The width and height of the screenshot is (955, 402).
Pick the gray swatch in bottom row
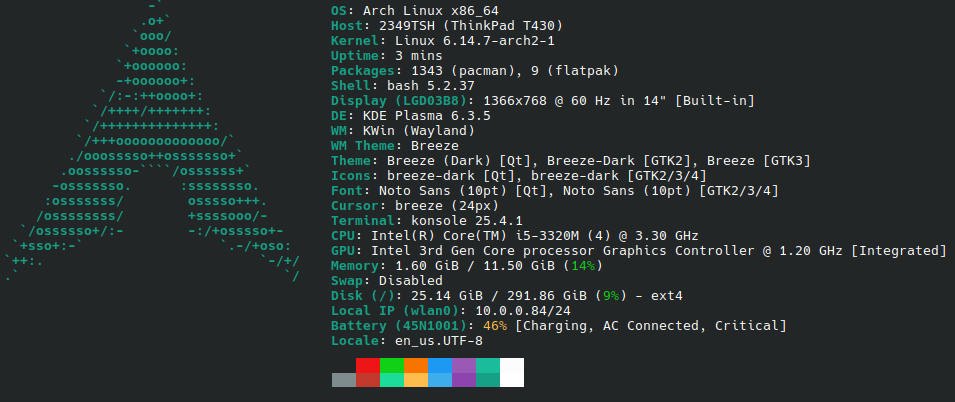(x=343, y=380)
